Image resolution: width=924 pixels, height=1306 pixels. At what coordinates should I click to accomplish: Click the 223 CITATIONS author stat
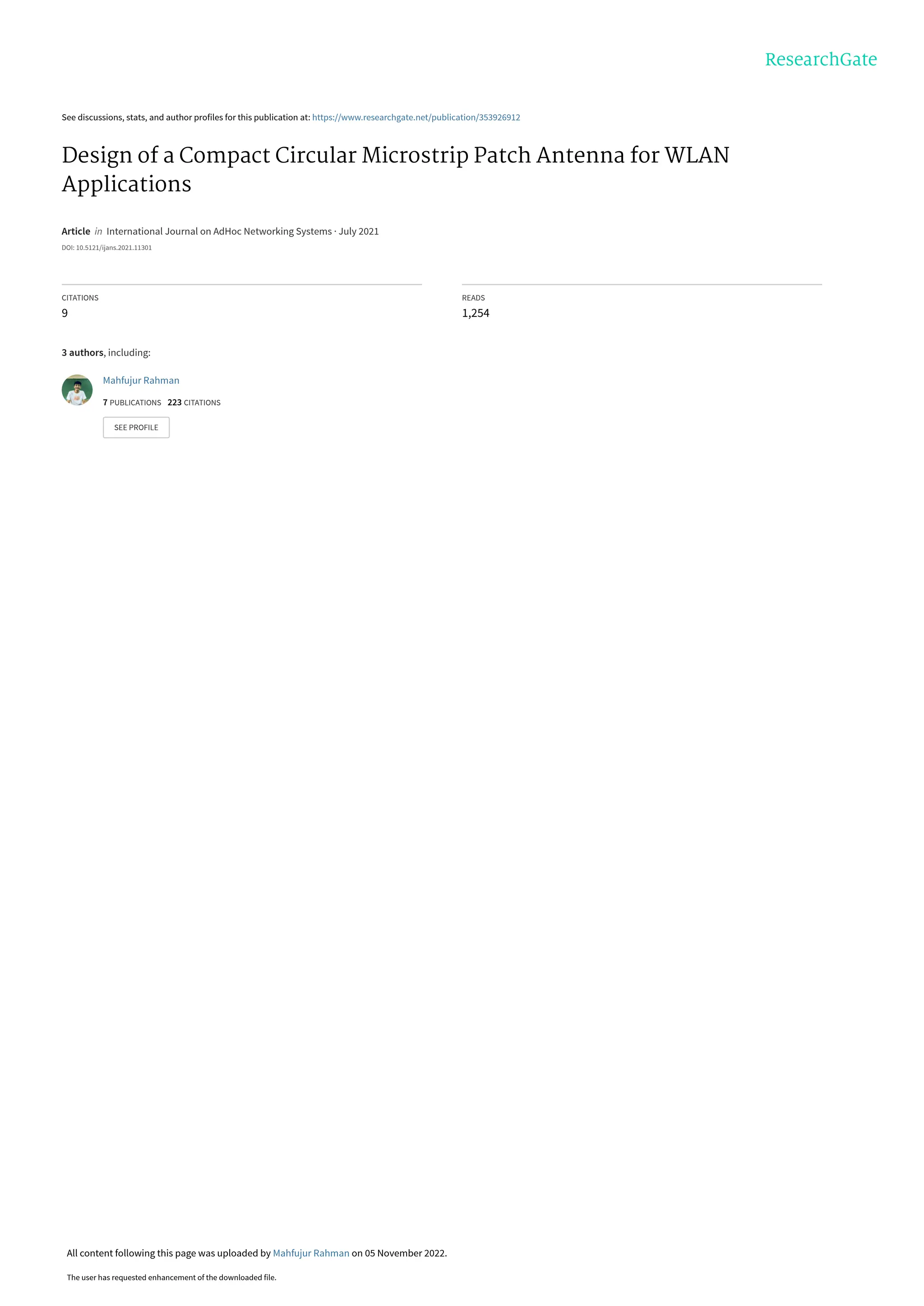[x=194, y=403]
